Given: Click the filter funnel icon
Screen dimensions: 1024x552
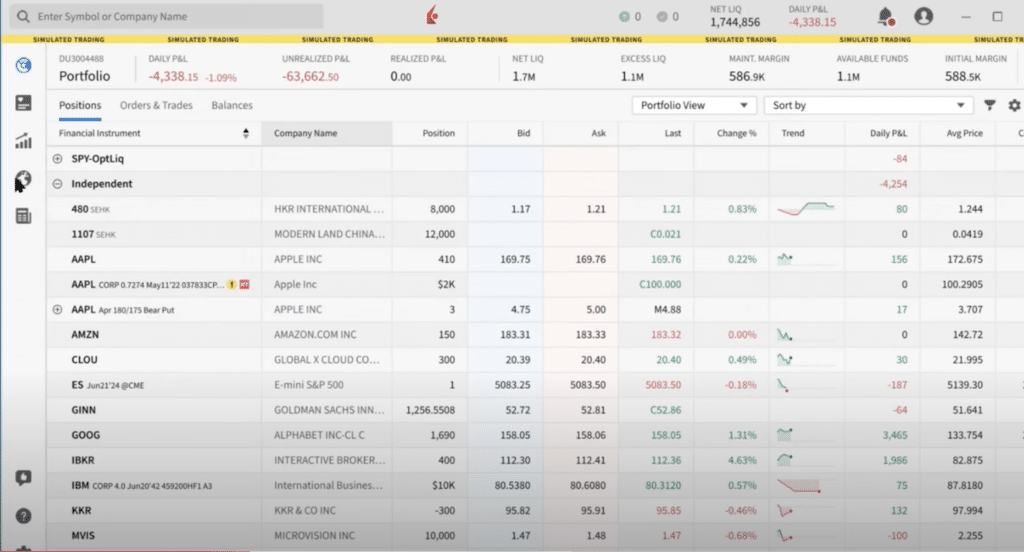Looking at the screenshot, I should coord(990,105).
